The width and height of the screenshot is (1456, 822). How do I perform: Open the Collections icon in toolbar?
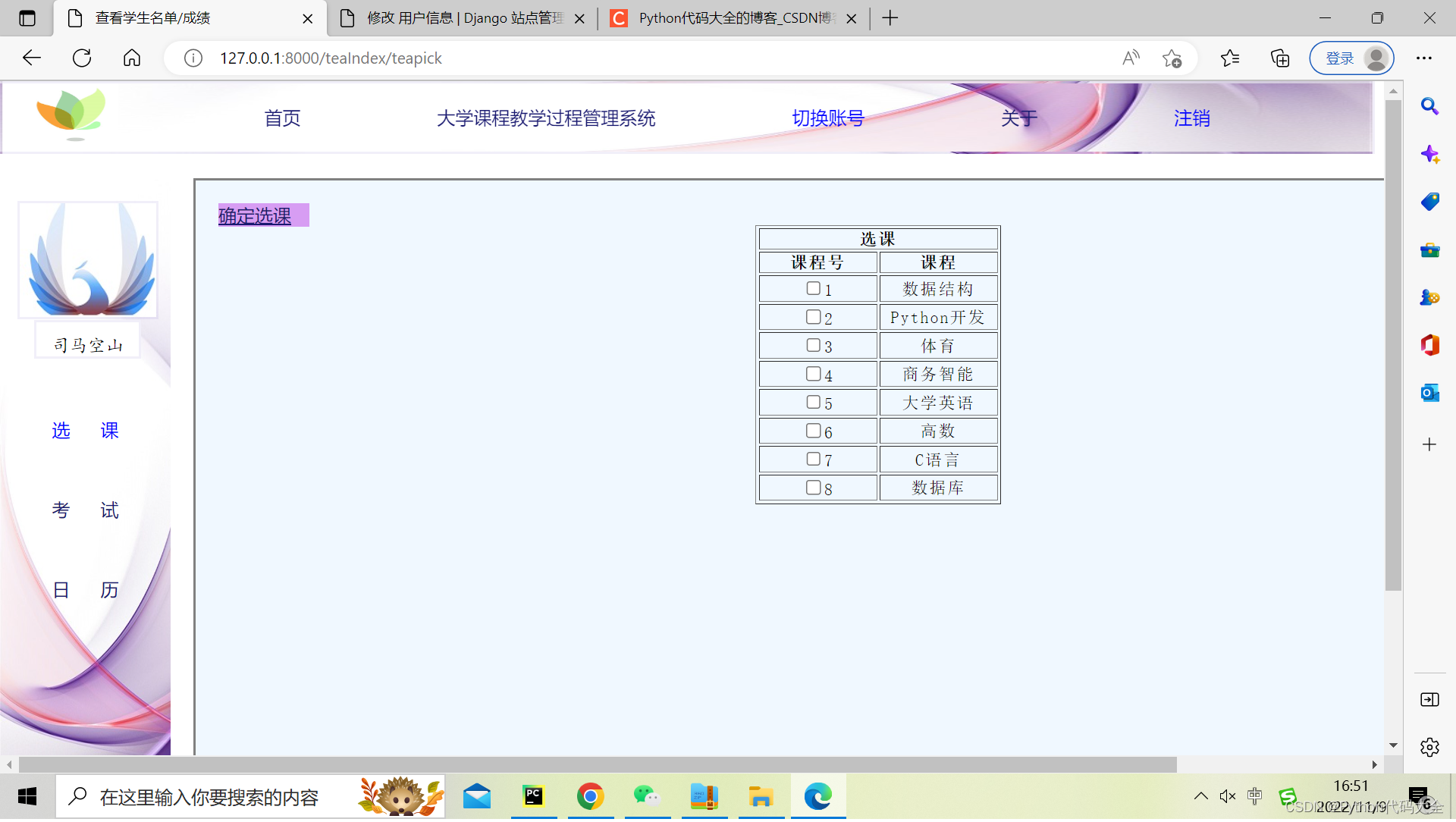(x=1280, y=58)
